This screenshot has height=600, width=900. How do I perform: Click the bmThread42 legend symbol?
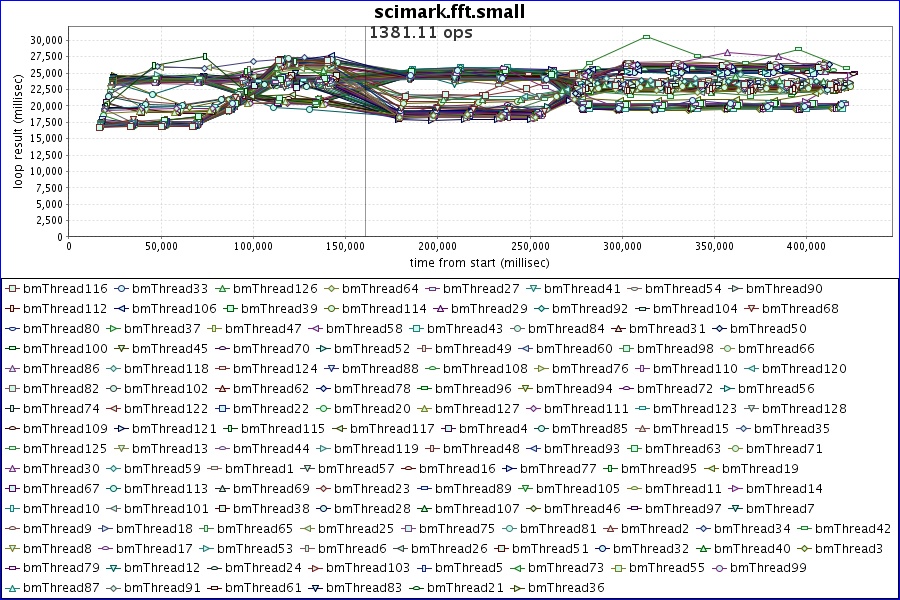point(804,529)
